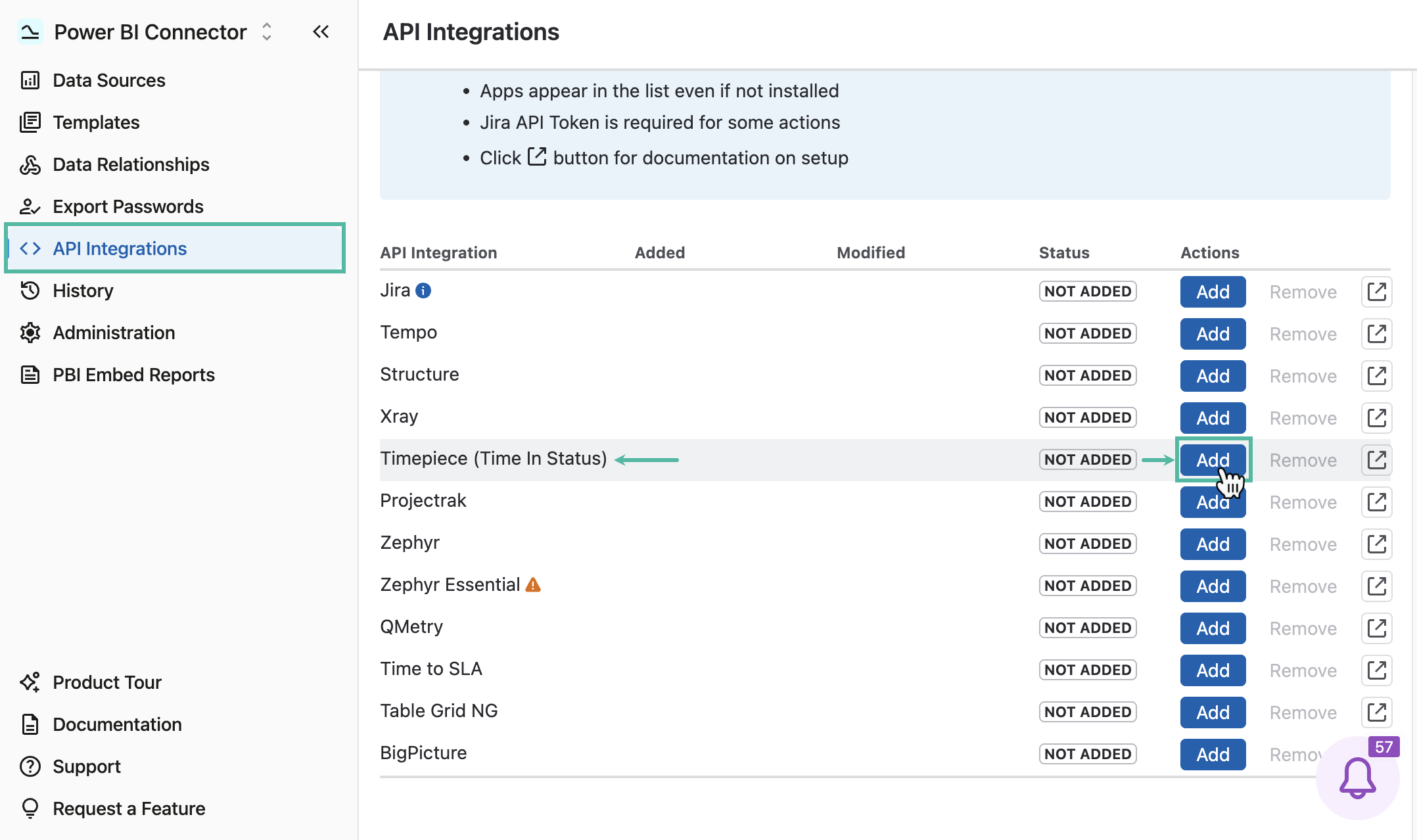Add the Zephyr Essential integration

point(1213,586)
